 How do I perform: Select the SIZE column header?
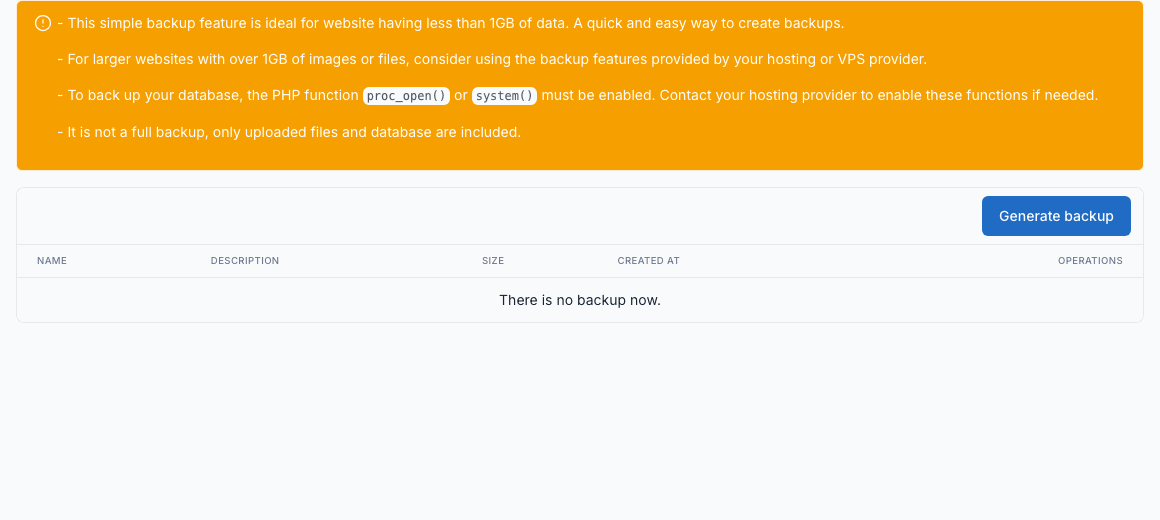(493, 261)
